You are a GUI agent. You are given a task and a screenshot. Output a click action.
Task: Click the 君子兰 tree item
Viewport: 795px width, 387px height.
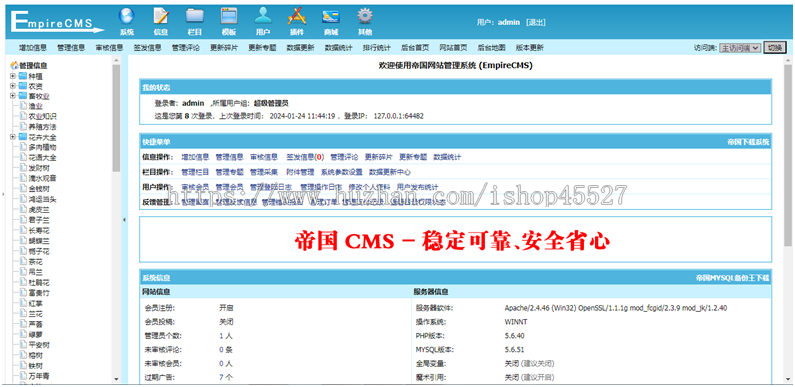pyautogui.click(x=39, y=220)
